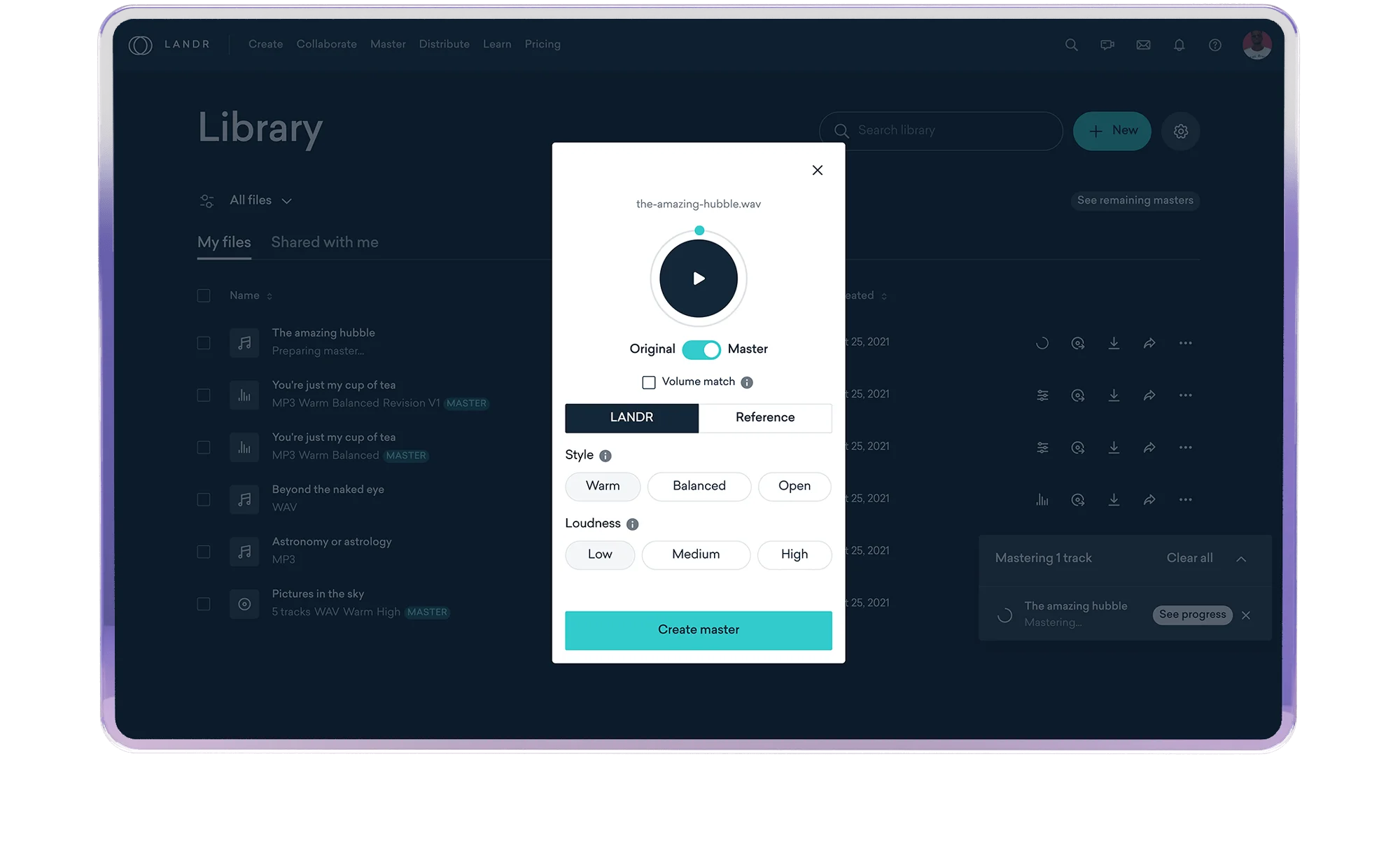1400x845 pixels.
Task: Close the mastering dialog
Action: tap(817, 170)
